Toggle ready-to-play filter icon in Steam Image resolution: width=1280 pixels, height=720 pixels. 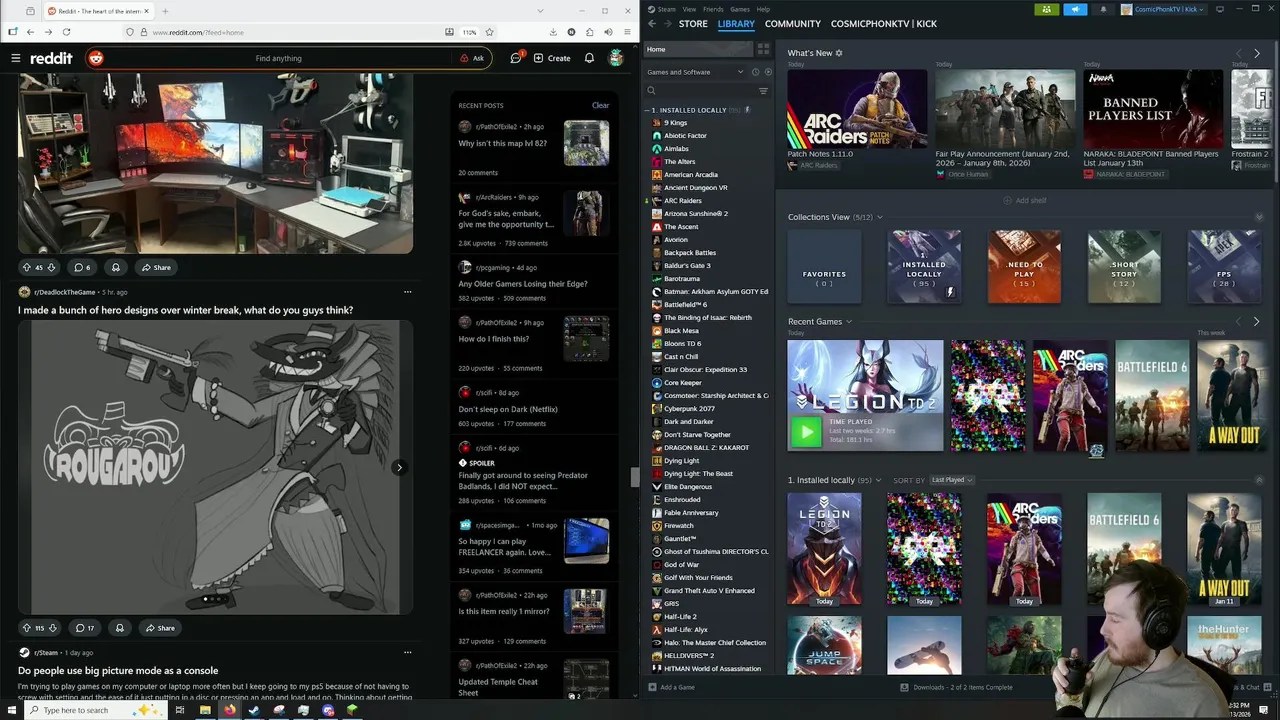768,72
